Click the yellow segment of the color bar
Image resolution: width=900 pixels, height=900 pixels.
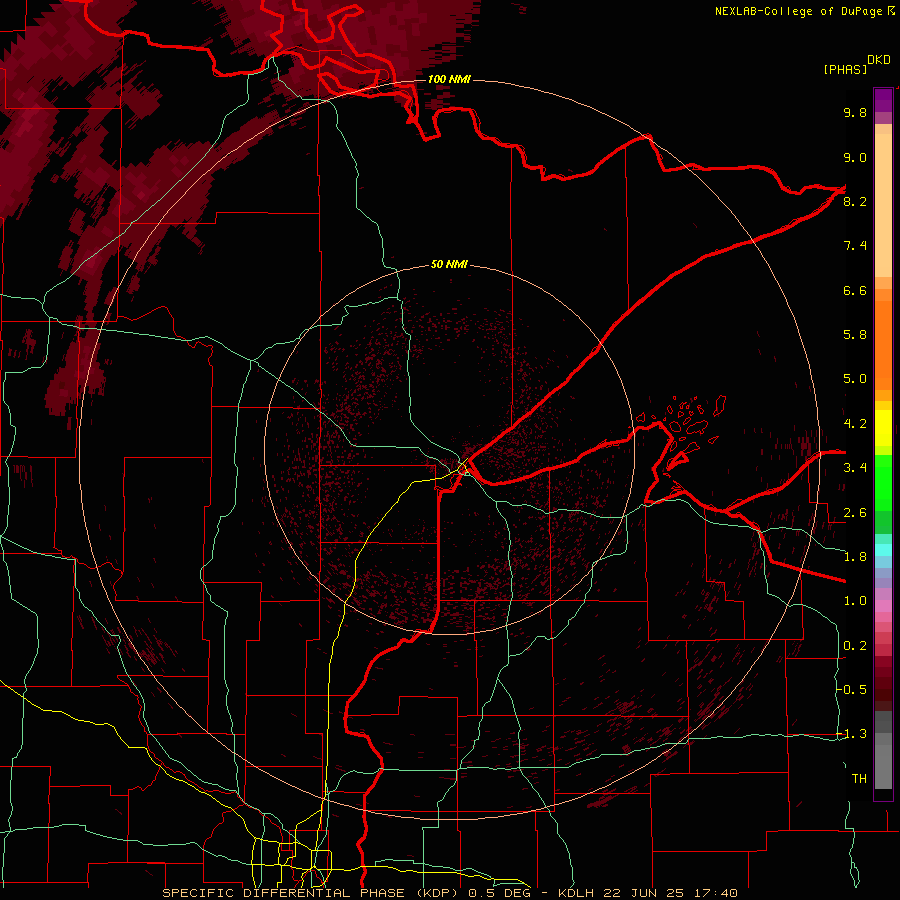[x=883, y=428]
